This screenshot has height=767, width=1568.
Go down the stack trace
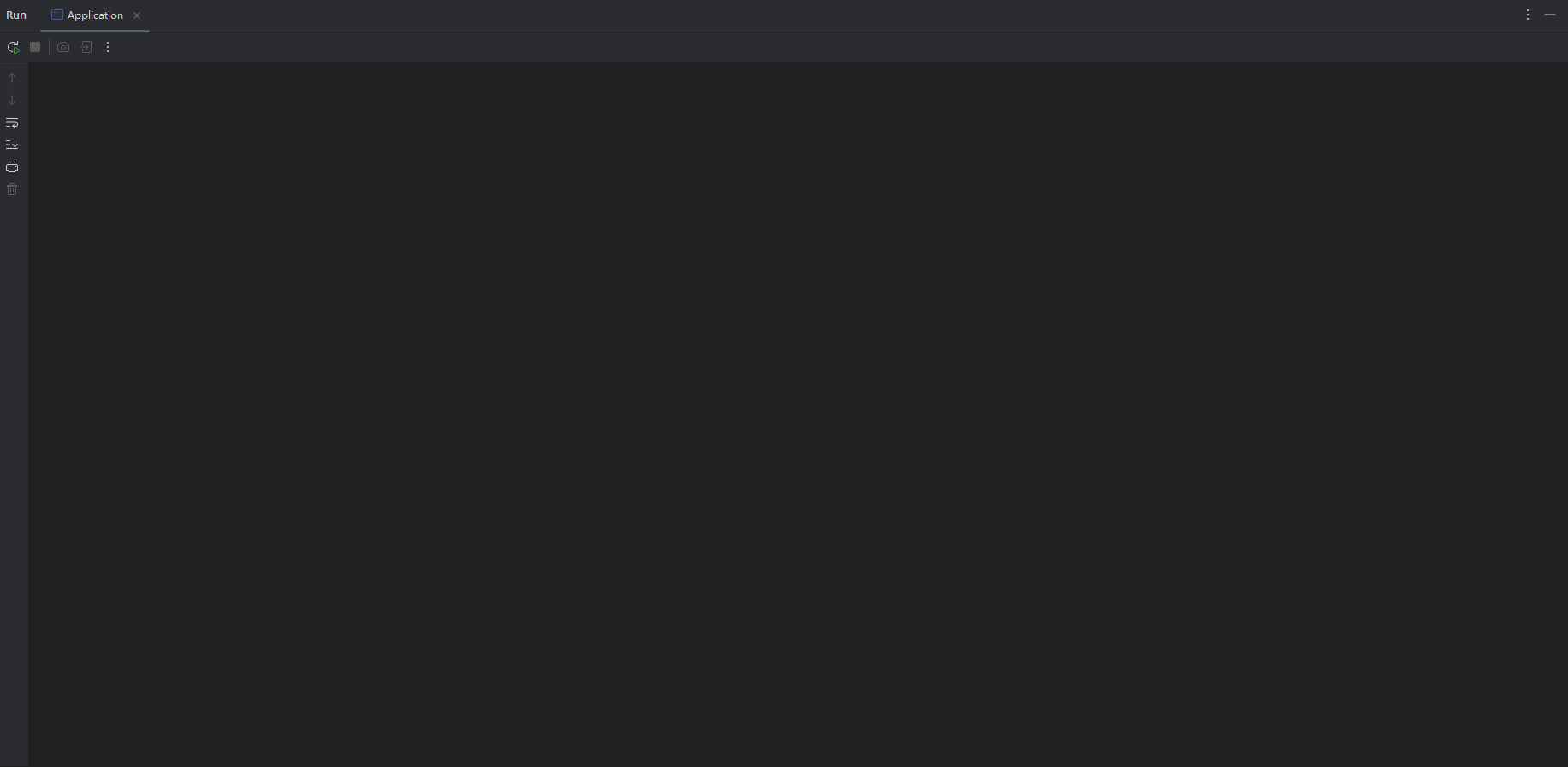12,100
